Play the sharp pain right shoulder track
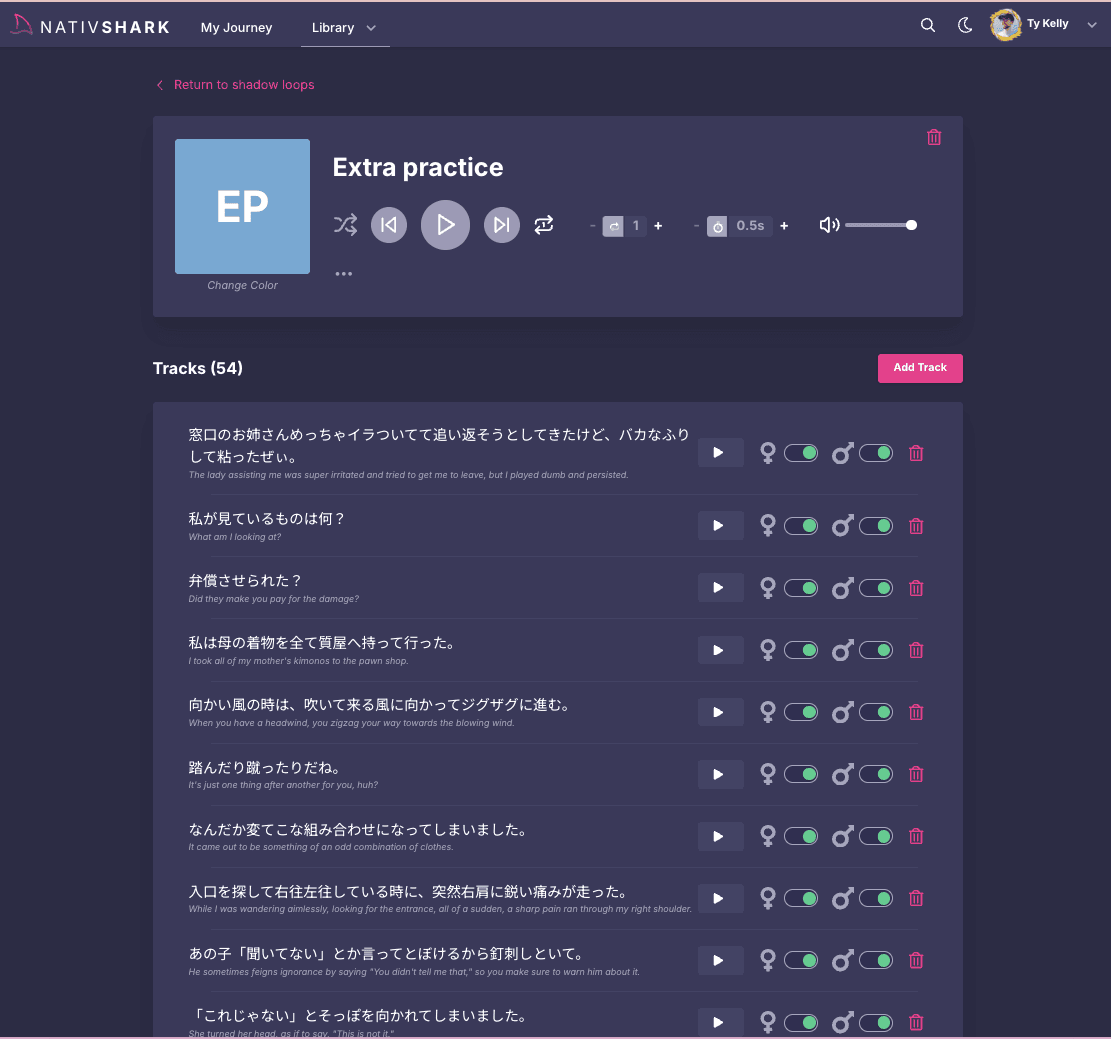 tap(720, 899)
